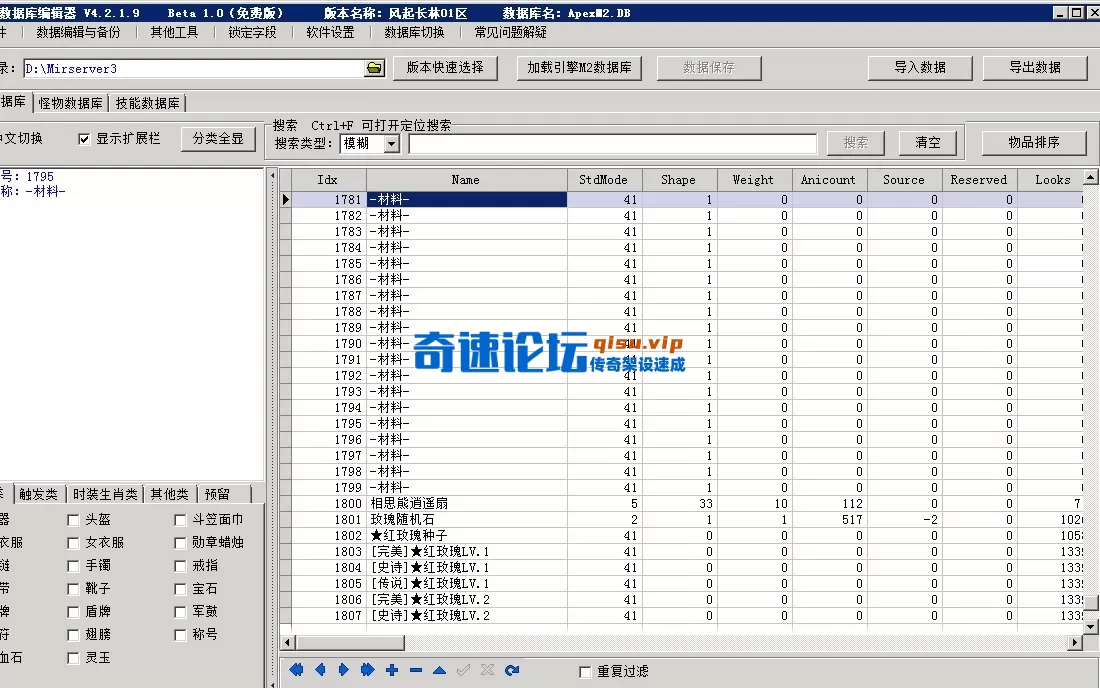Edit record using triangle icon
Screen dimensions: 1100x688
click(440, 669)
